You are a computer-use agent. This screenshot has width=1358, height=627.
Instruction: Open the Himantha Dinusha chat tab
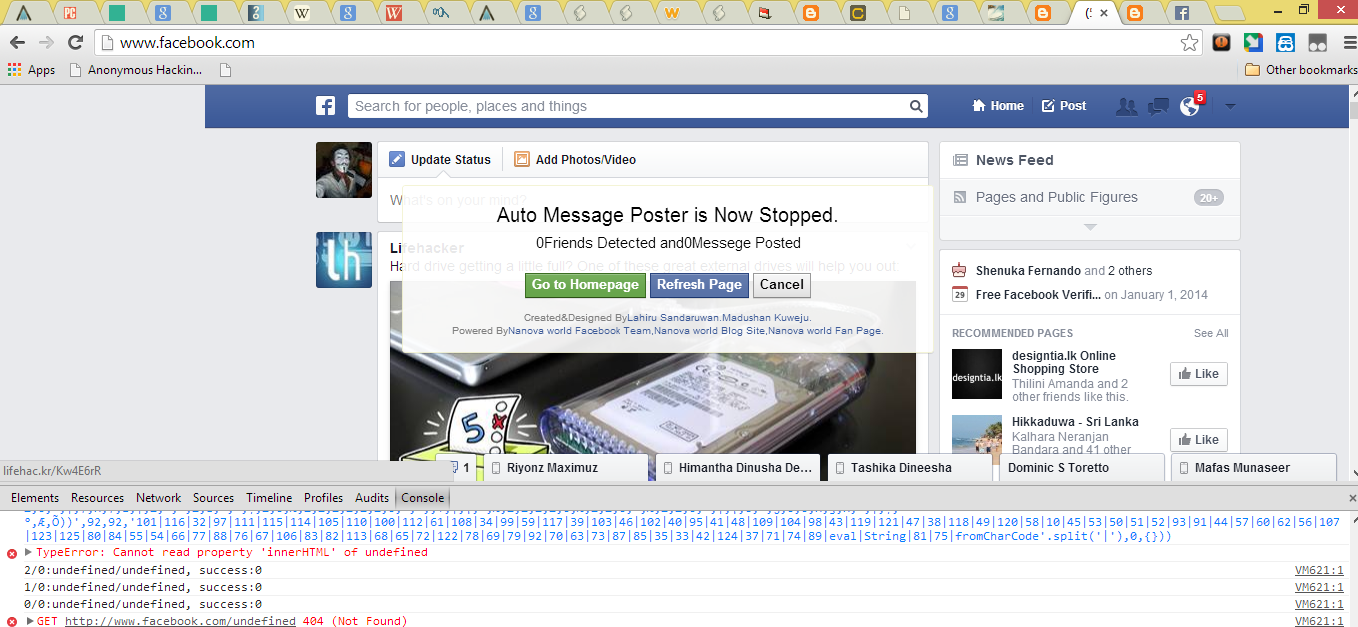click(x=740, y=468)
